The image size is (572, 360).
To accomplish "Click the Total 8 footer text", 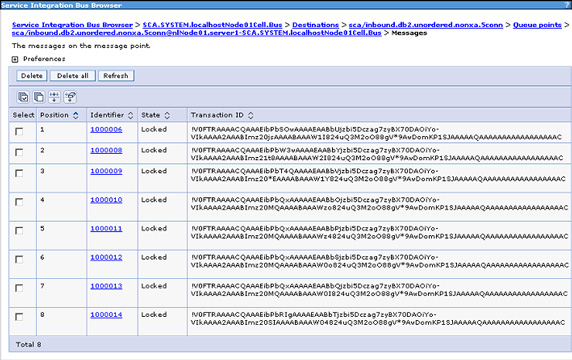I will coord(28,344).
